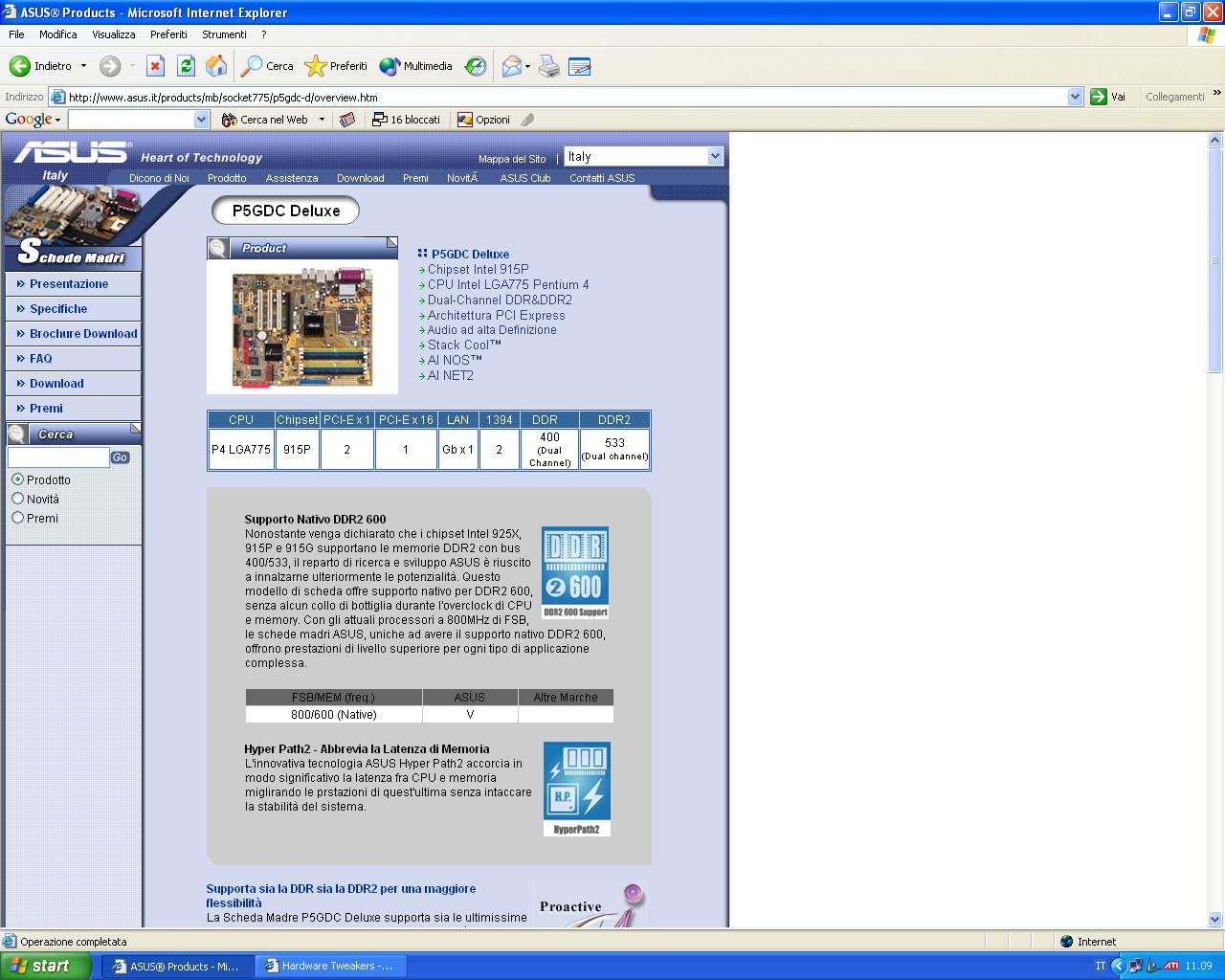Open the Preferiti menu in the menu bar

[x=168, y=34]
